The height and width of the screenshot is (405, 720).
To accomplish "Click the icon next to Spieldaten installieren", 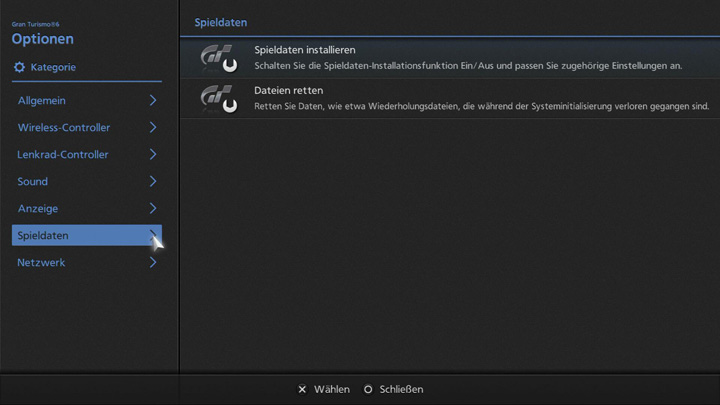I will tap(218, 58).
